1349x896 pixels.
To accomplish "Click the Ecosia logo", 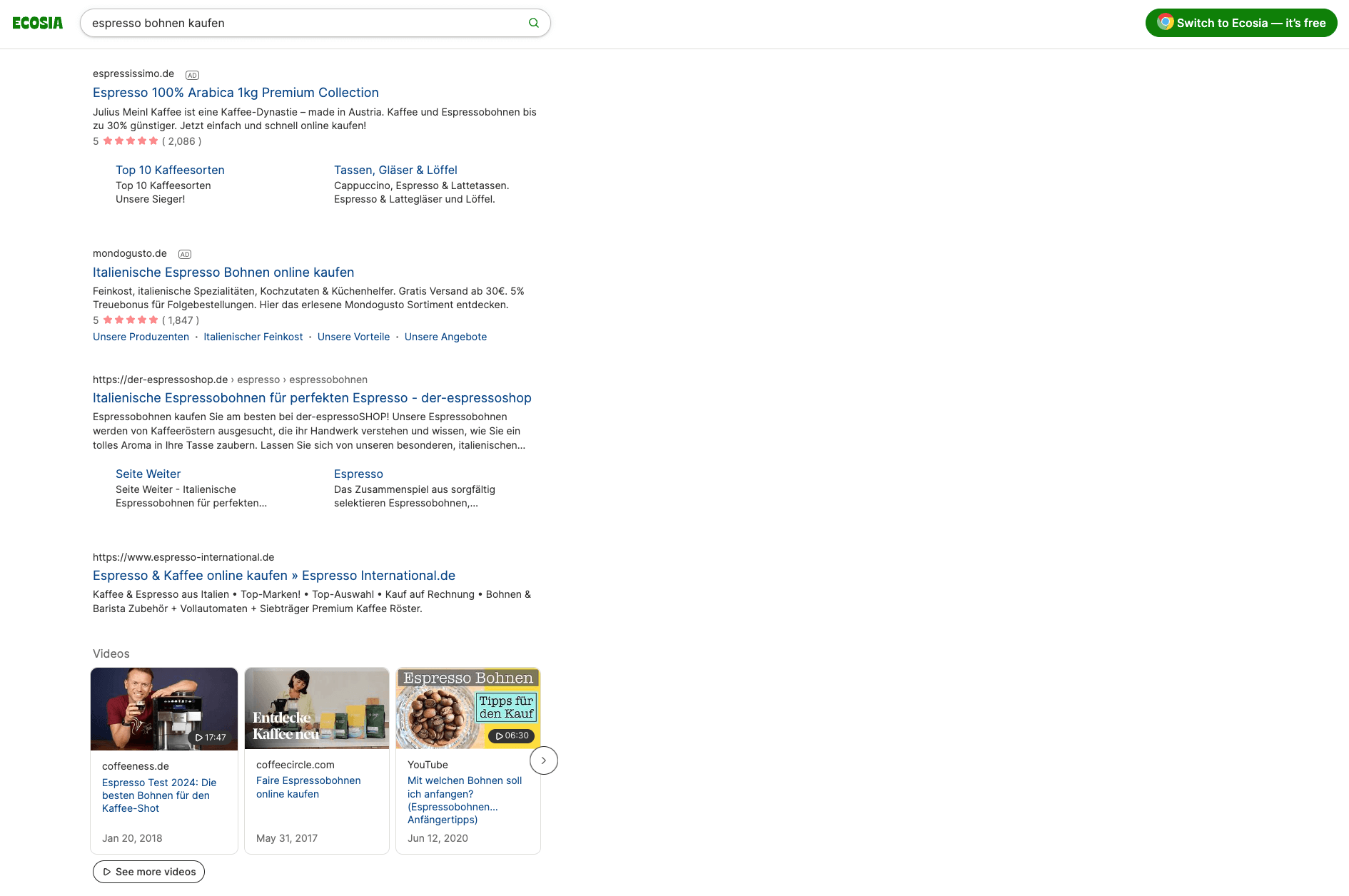I will pyautogui.click(x=38, y=22).
